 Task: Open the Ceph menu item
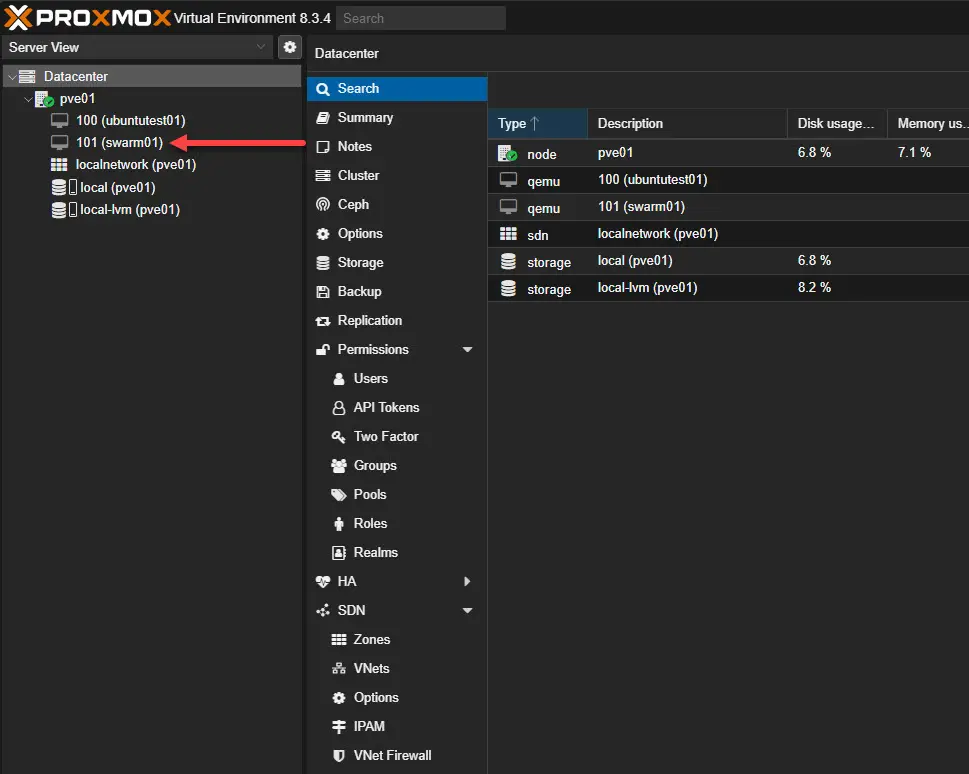397,205
